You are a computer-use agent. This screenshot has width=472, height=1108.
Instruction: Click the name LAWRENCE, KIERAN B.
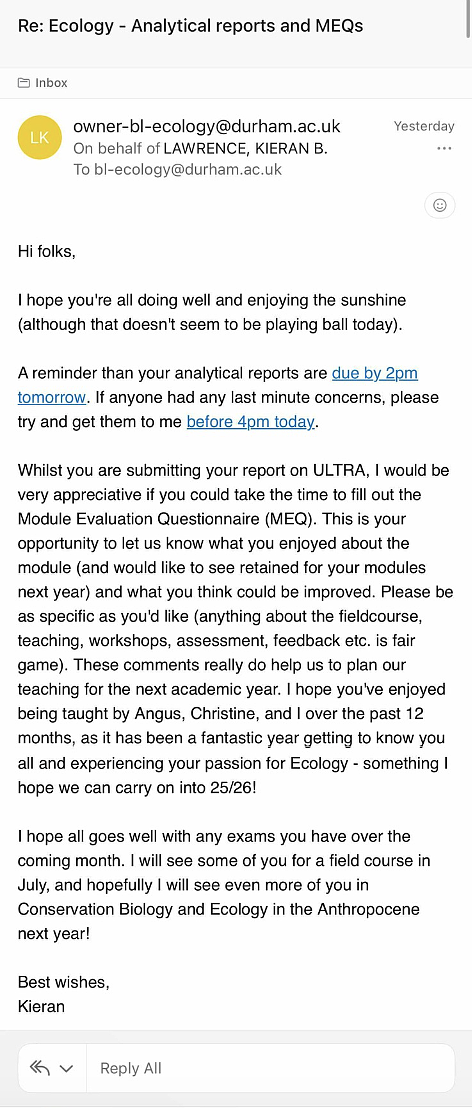[x=246, y=149]
